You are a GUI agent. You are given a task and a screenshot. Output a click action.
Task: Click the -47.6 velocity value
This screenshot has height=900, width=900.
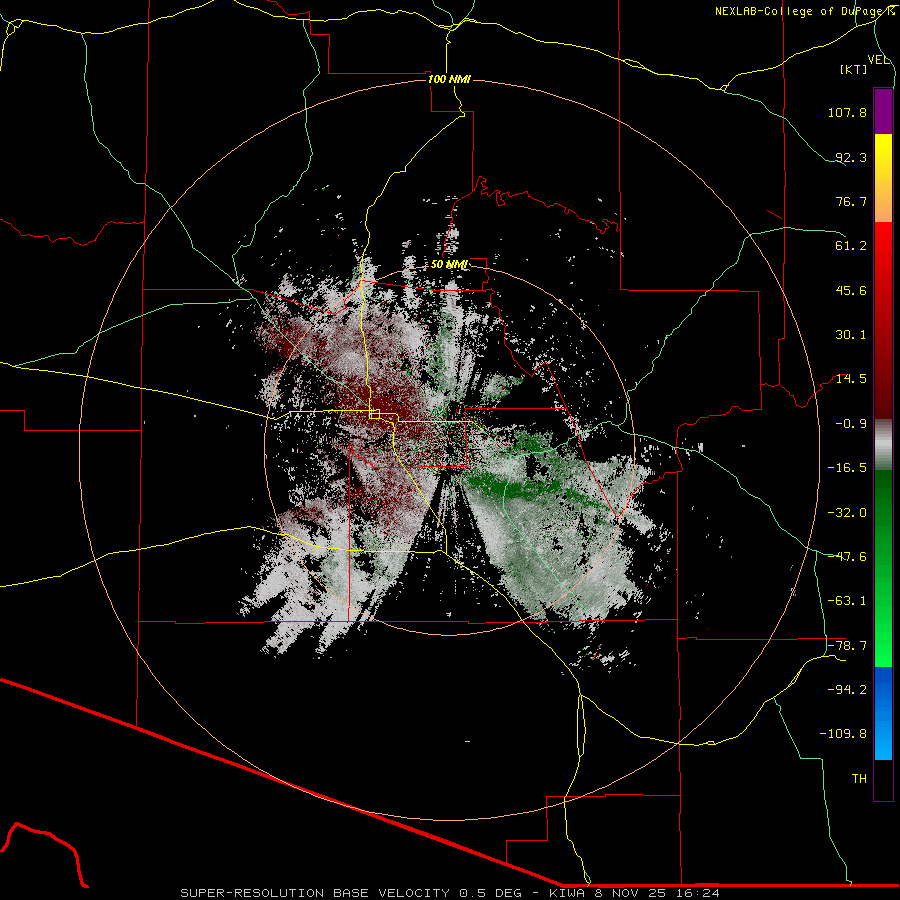point(847,557)
